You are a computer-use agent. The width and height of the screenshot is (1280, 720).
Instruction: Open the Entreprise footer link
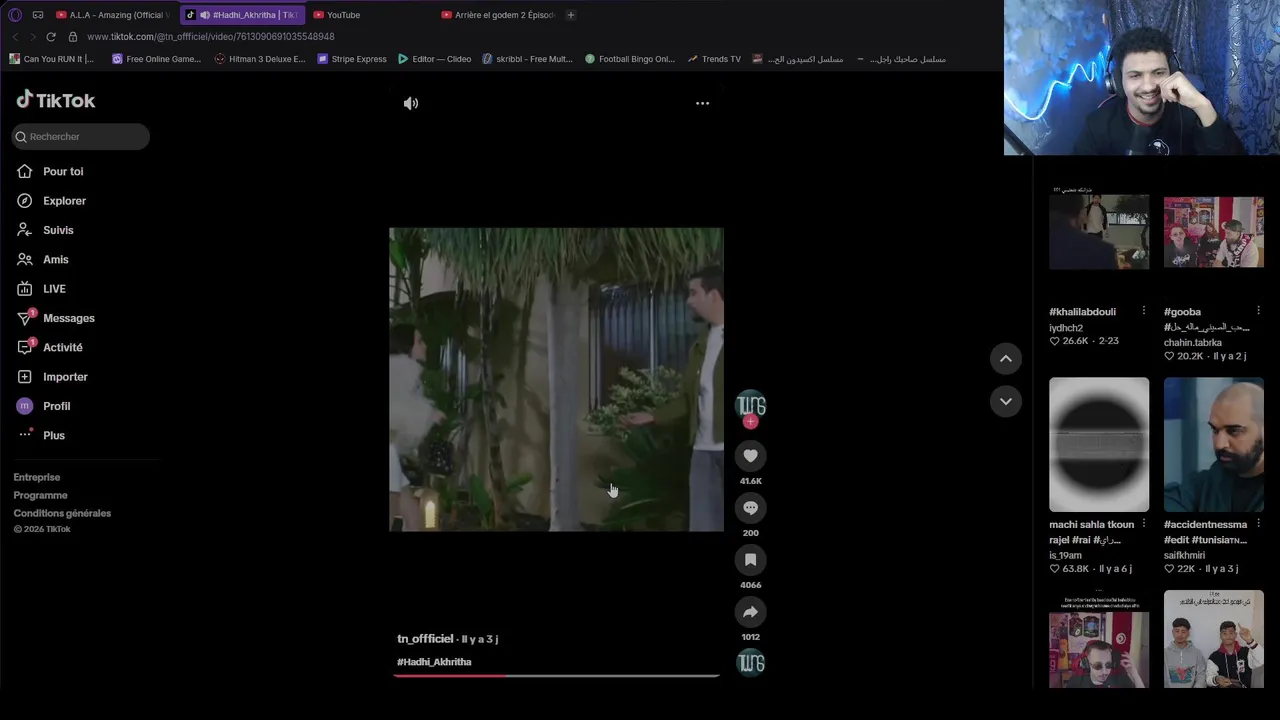[37, 478]
